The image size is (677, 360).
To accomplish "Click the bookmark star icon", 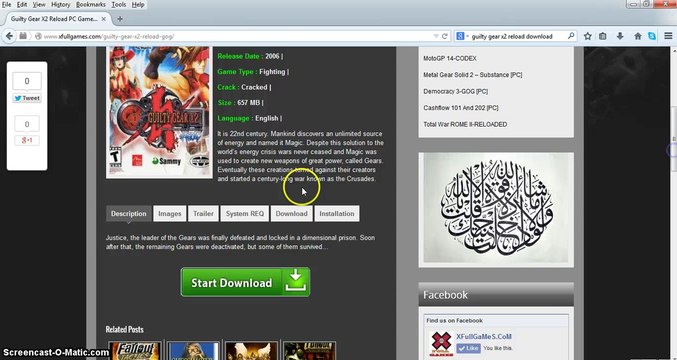I will (588, 36).
